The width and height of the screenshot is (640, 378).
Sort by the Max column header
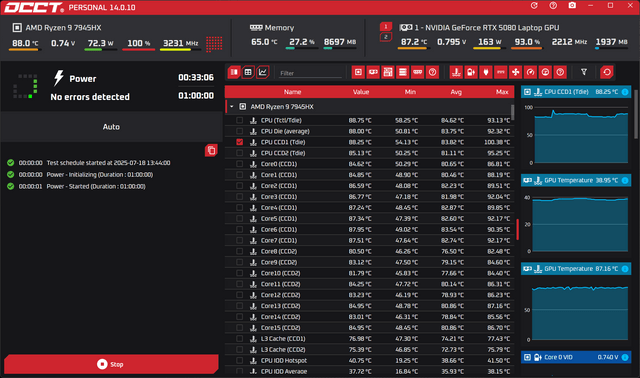pyautogui.click(x=502, y=92)
